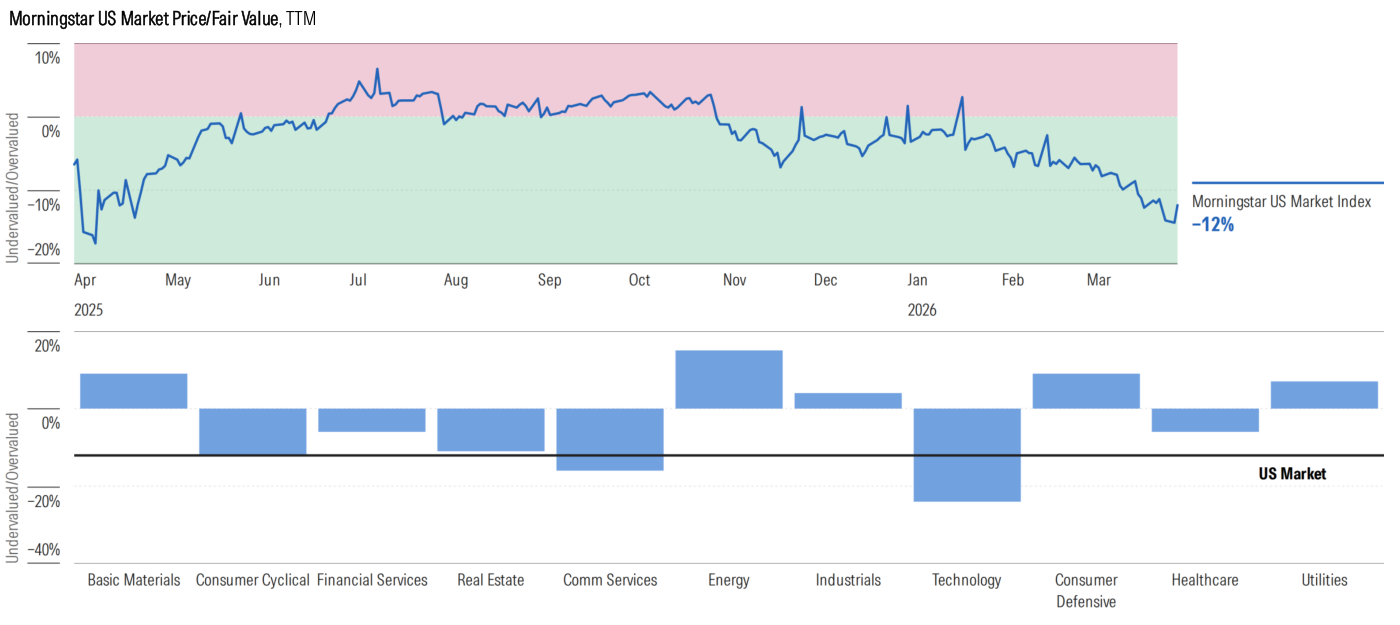Click the 'Consumer Defensive' axis label
This screenshot has height=625, width=1400.
[1086, 590]
